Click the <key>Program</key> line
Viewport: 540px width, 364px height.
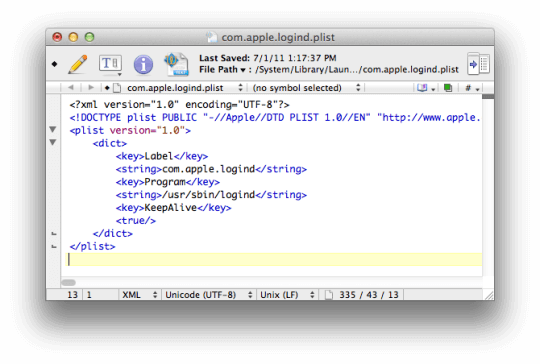click(x=168, y=182)
